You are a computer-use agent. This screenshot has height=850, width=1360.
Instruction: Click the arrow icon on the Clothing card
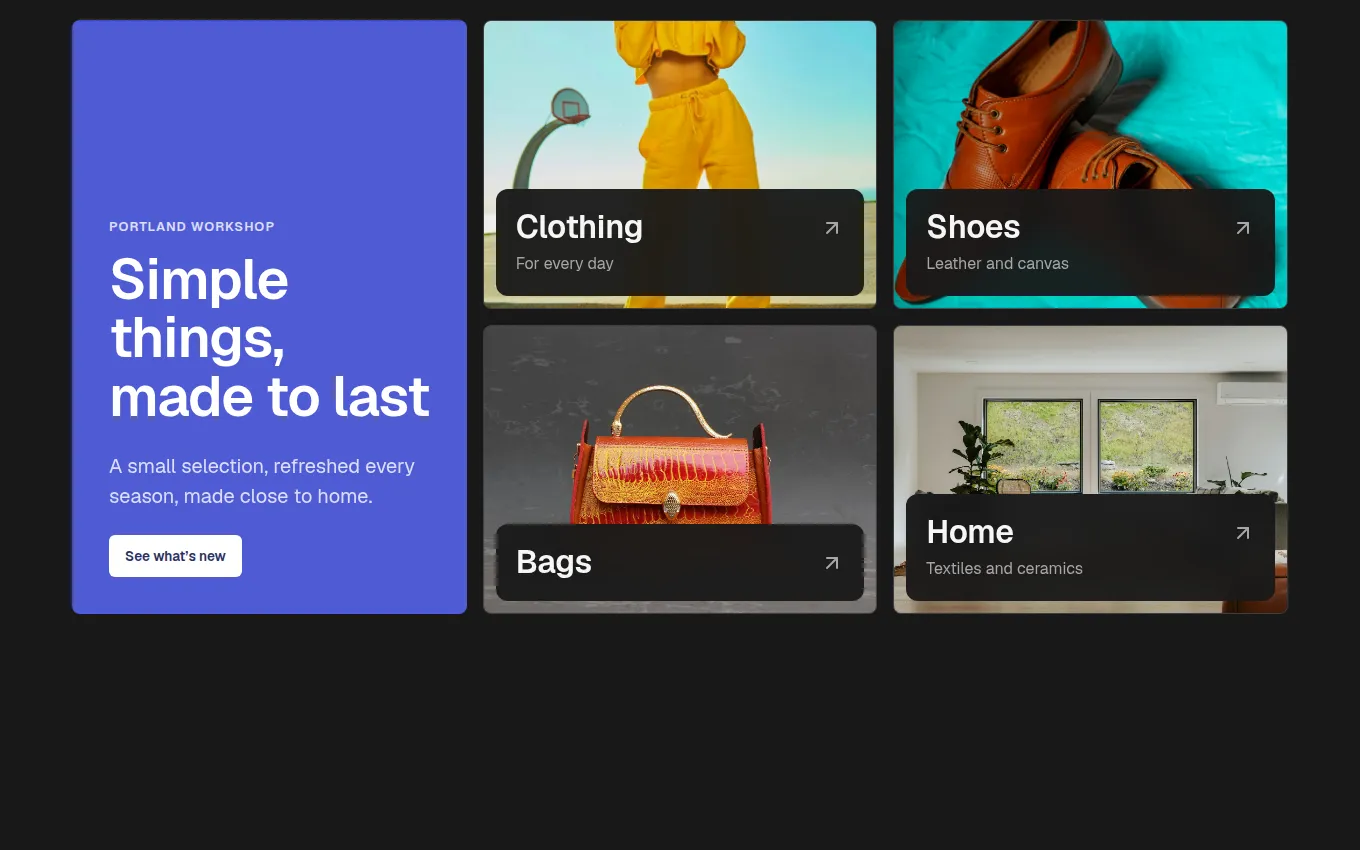831,228
